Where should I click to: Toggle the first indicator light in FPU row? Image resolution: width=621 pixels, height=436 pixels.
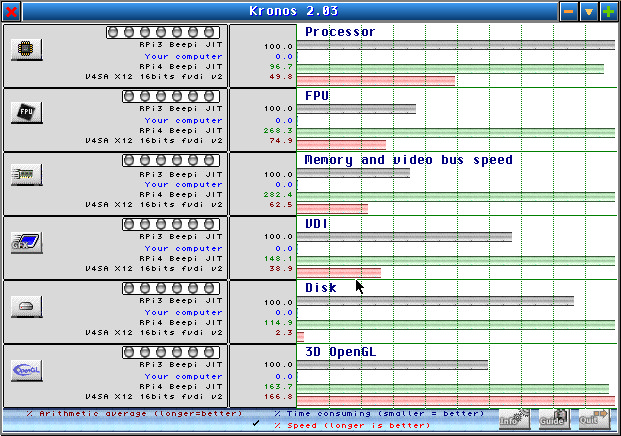point(129,96)
